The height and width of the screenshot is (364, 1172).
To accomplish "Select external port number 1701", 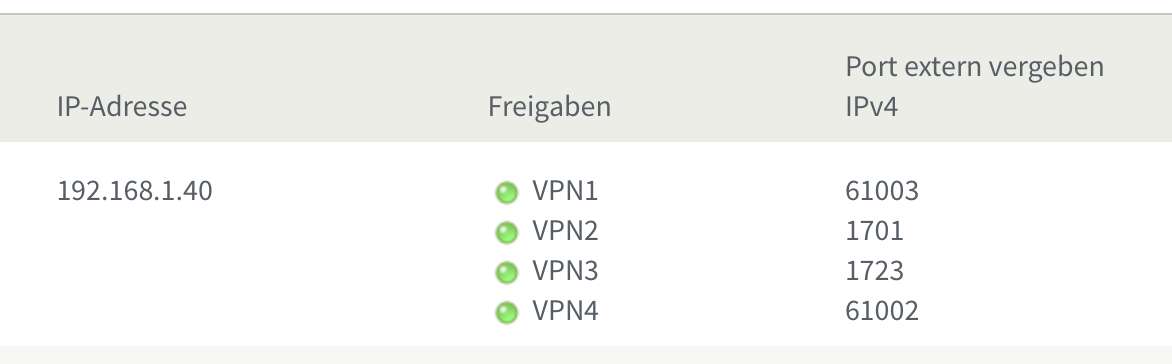I will click(875, 231).
